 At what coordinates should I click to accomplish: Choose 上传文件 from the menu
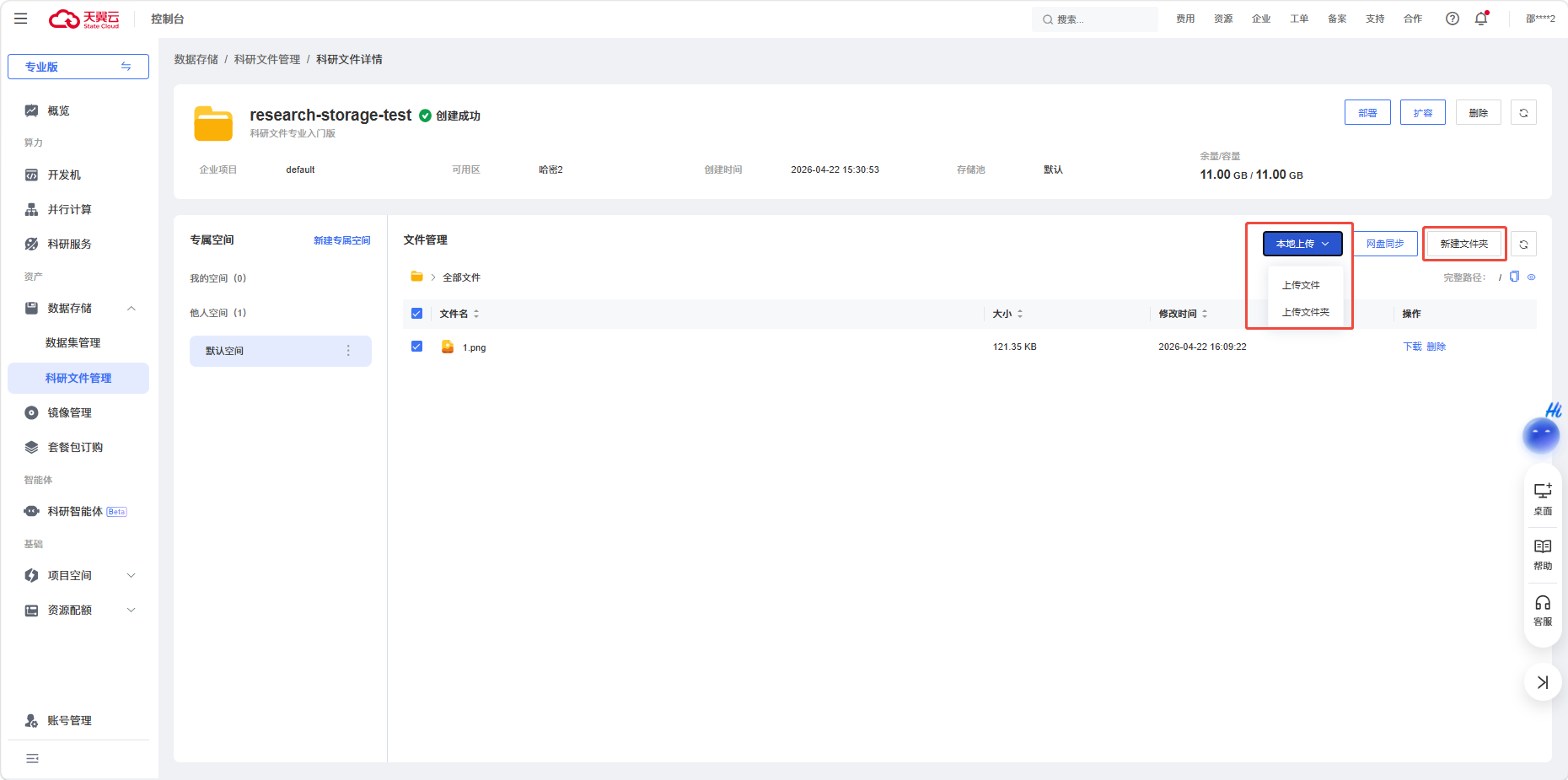point(1301,285)
